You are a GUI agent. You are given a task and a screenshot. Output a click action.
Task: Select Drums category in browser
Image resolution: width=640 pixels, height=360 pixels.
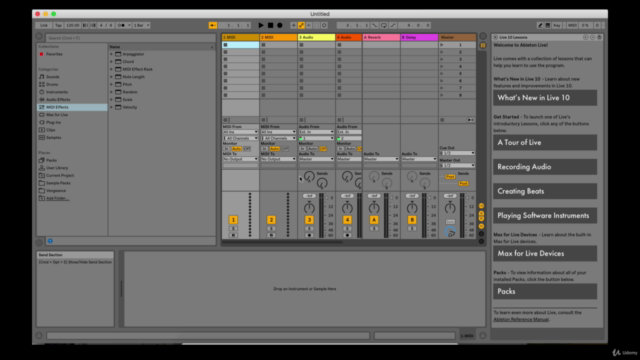coord(52,84)
